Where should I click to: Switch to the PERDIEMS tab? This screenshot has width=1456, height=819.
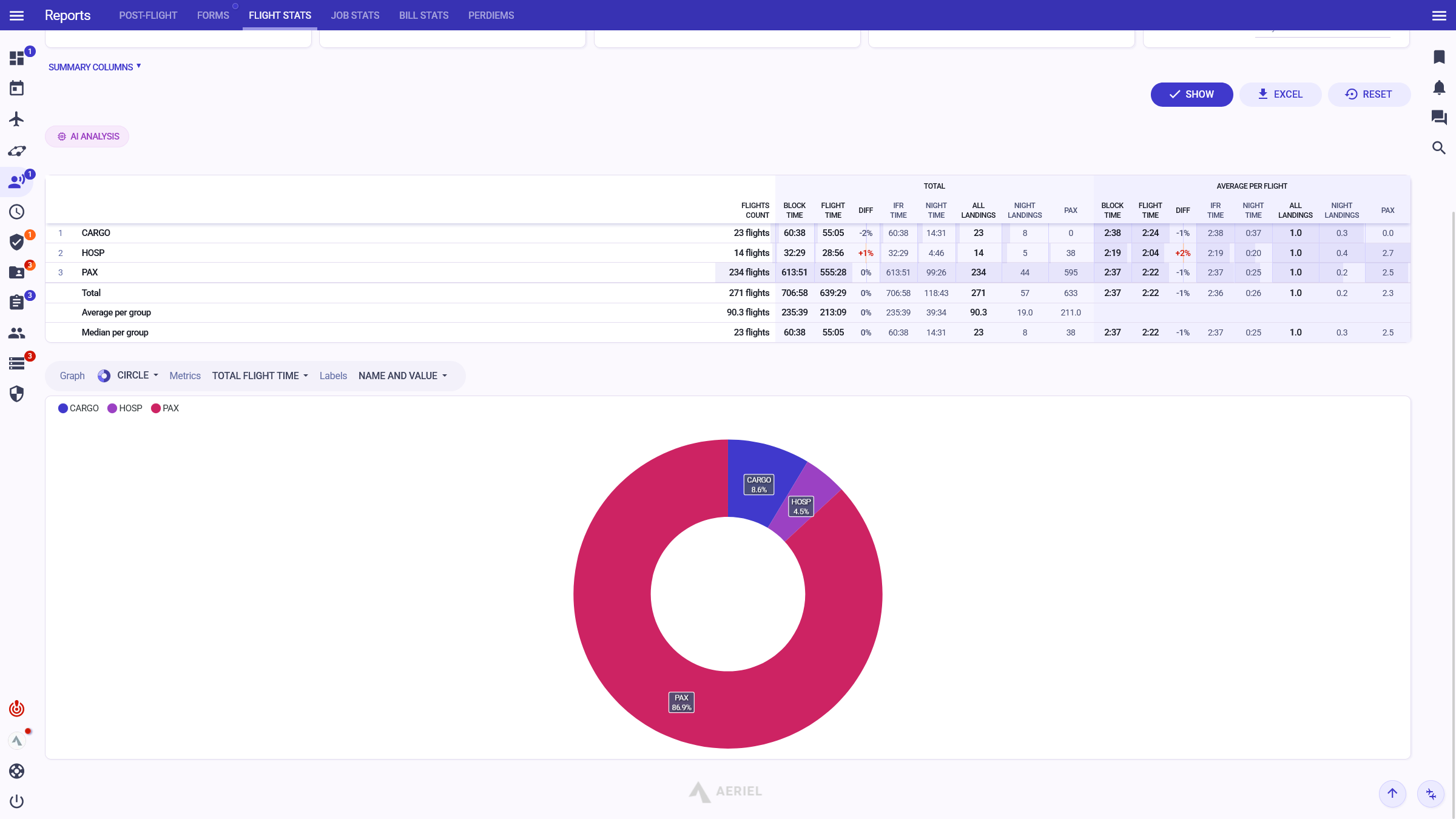pos(491,15)
